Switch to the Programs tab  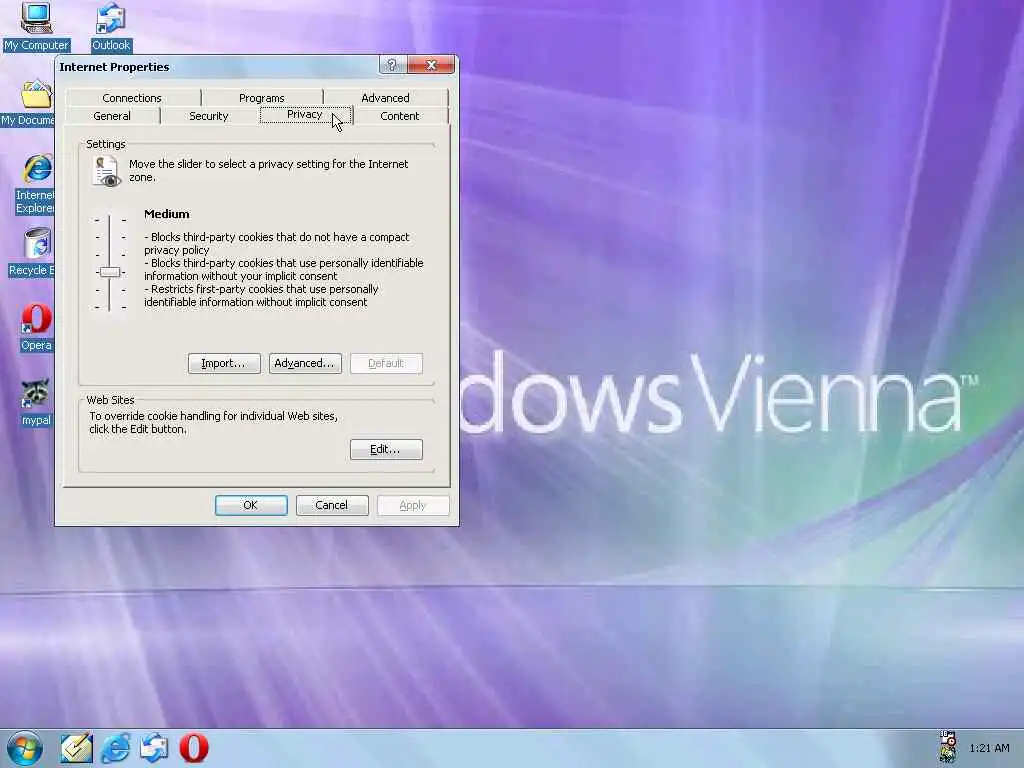click(262, 98)
